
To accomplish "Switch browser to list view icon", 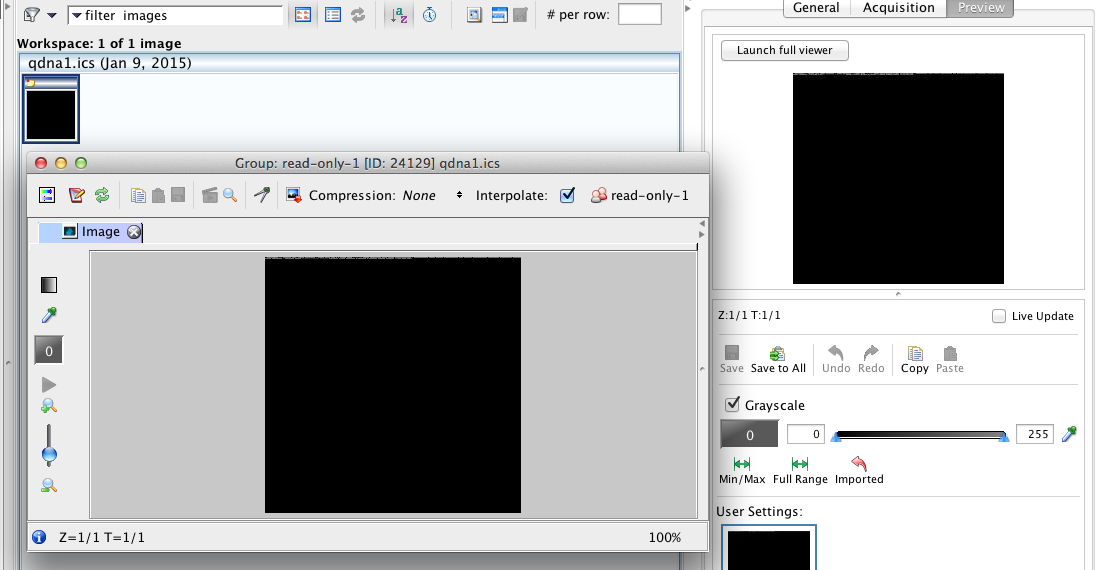I will (333, 15).
